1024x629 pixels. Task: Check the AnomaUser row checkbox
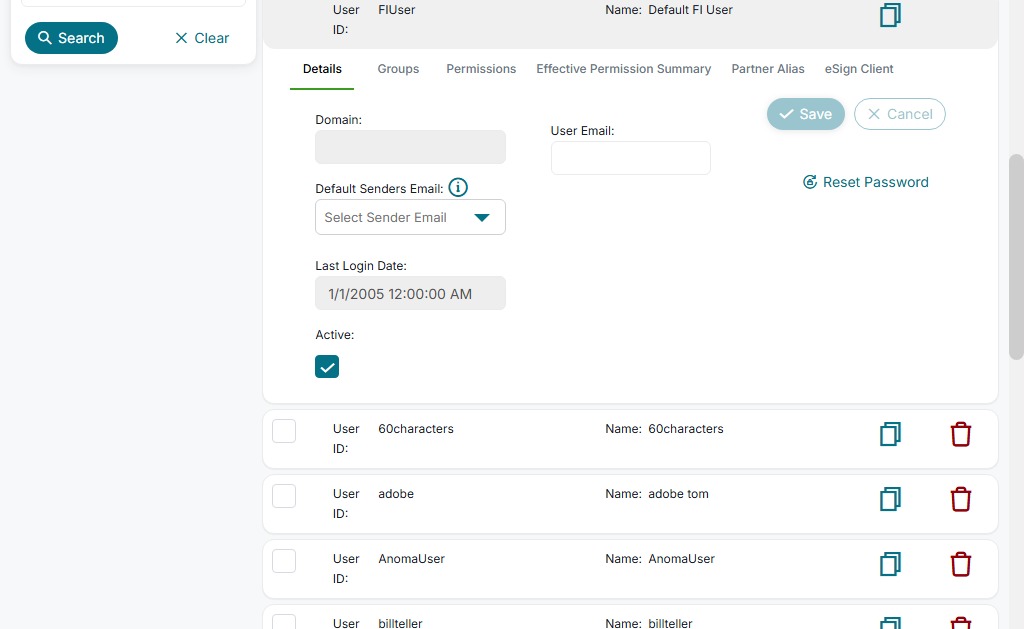tap(284, 561)
